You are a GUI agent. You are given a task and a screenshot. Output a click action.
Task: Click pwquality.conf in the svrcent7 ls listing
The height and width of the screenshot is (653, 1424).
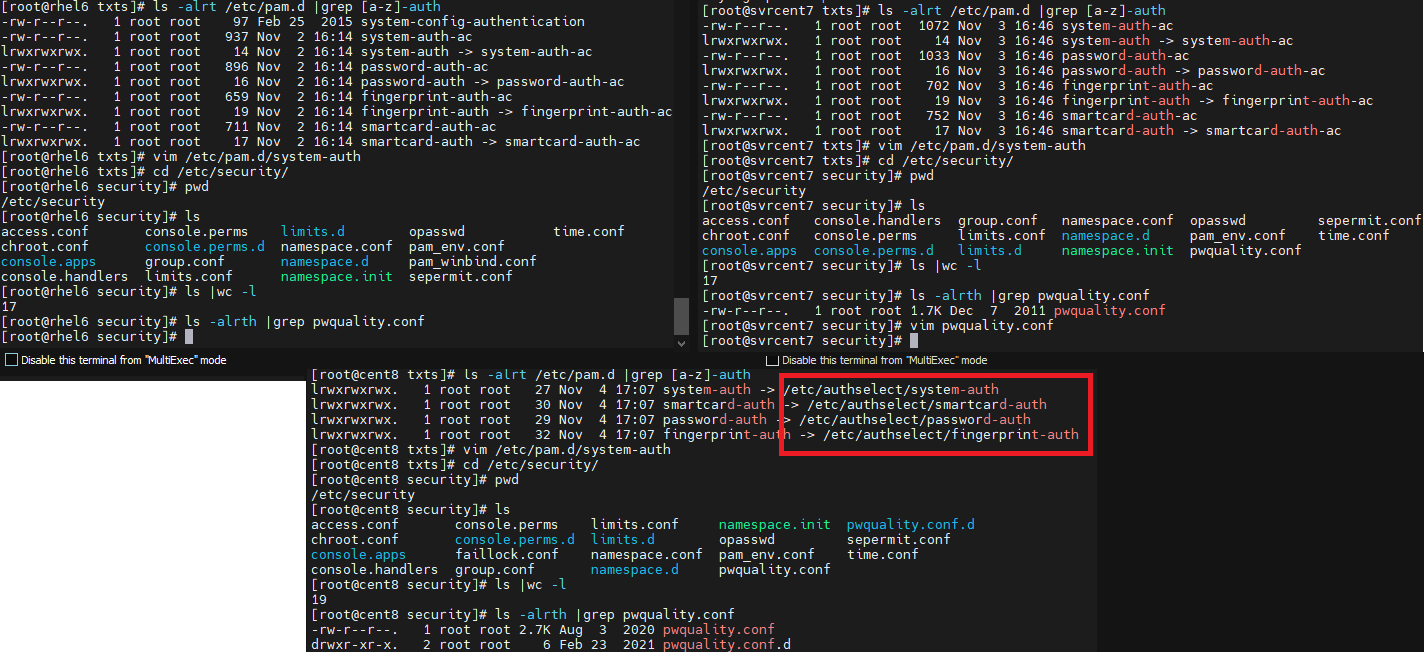[1246, 250]
